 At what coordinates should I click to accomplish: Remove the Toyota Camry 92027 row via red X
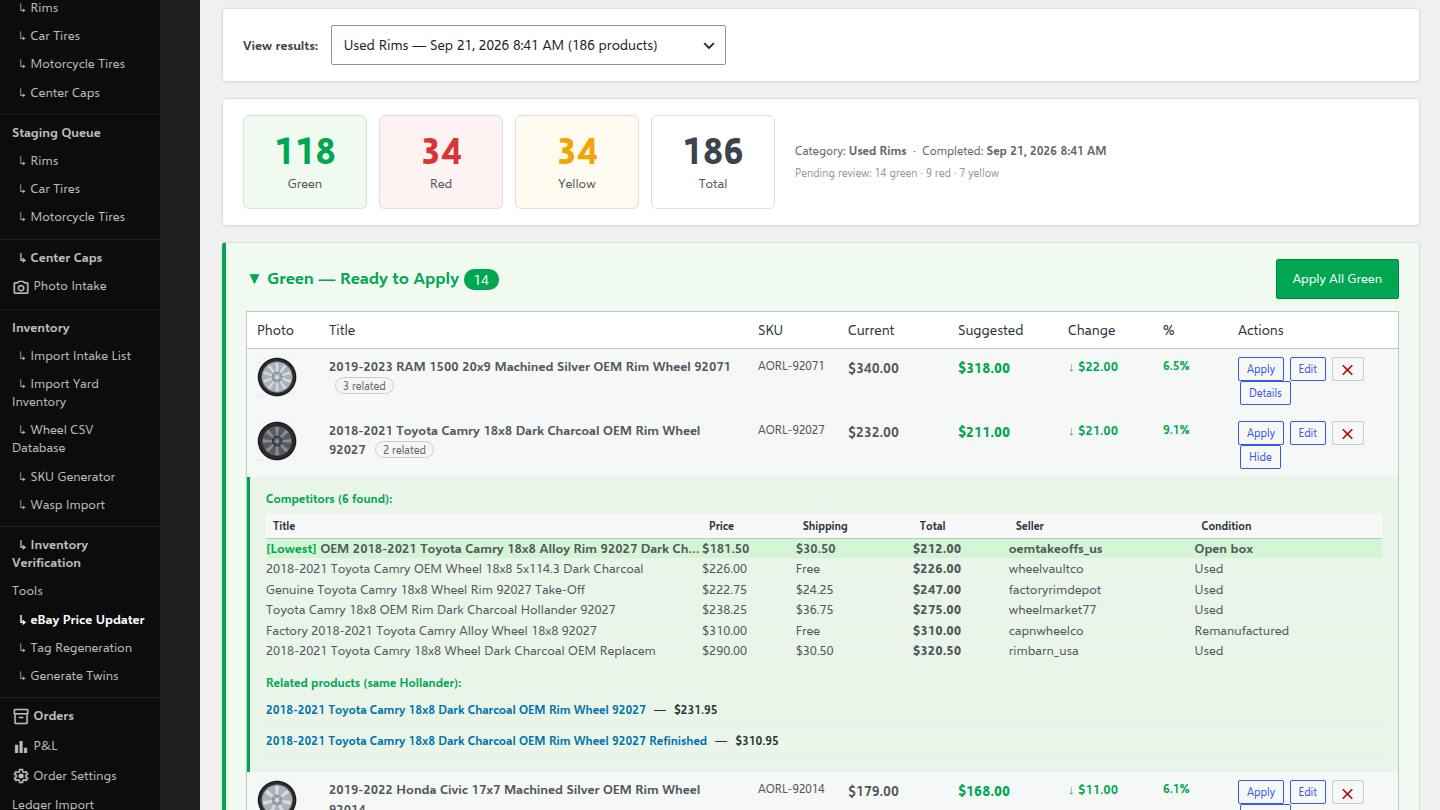click(1347, 433)
